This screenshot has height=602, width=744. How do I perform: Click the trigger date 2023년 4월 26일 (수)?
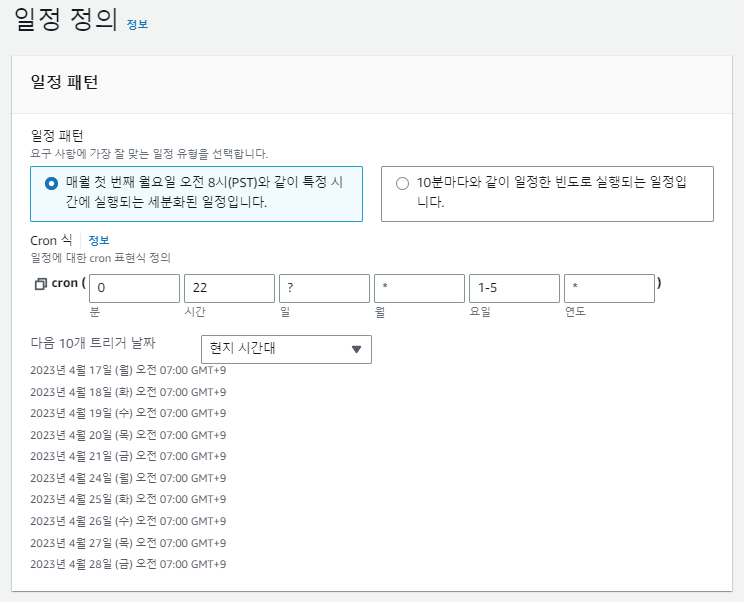tap(128, 521)
